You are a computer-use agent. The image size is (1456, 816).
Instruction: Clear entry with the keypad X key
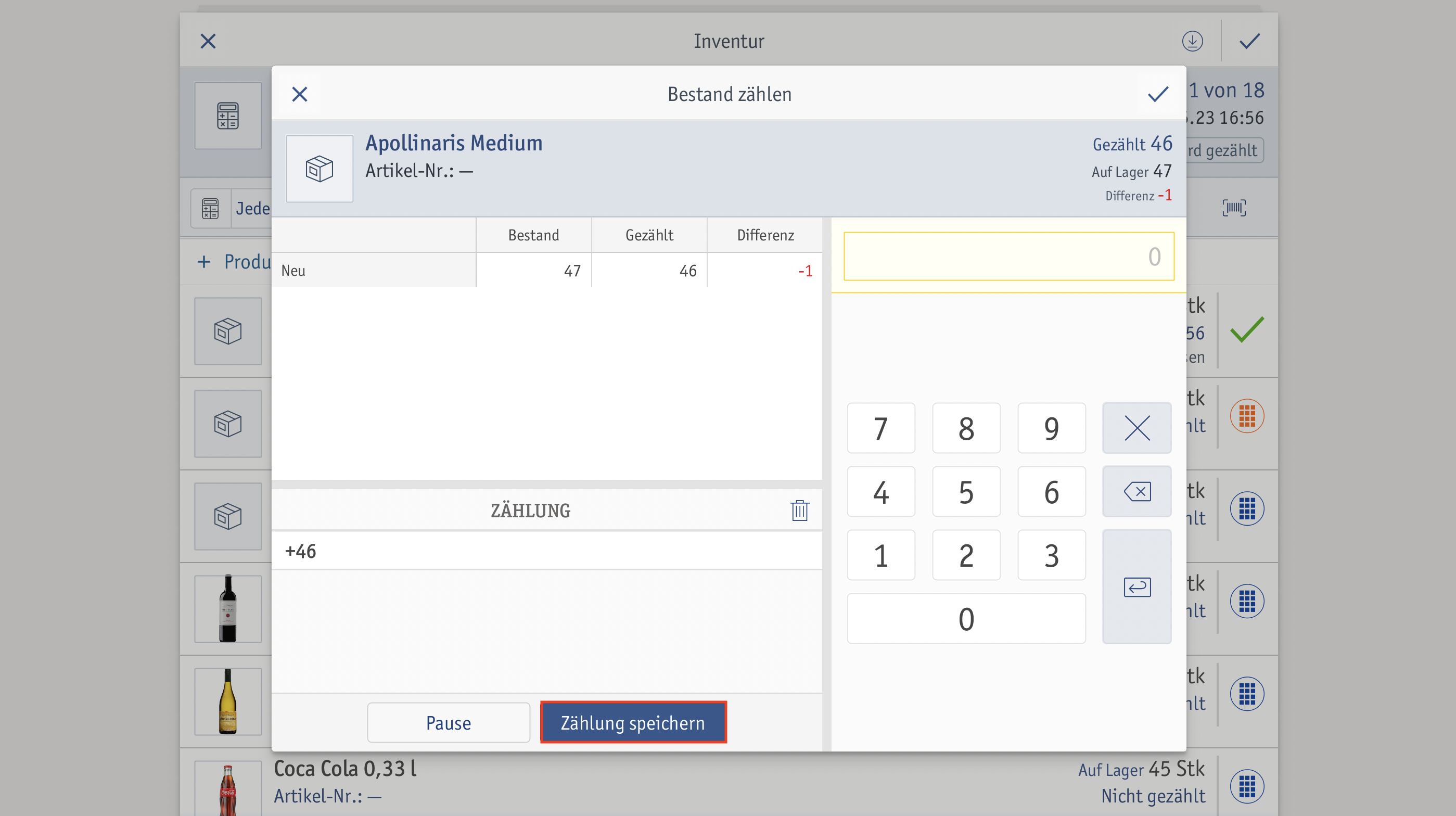[x=1136, y=428]
